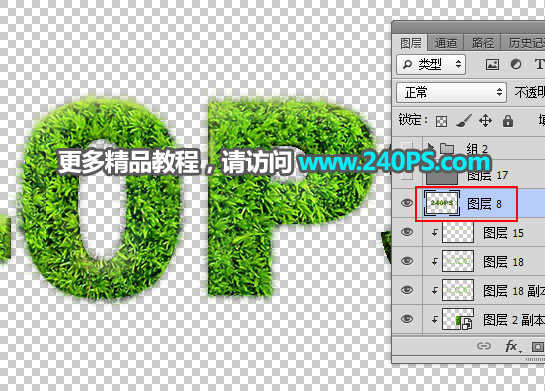
Task: Select the layer name 图层 18
Action: (x=503, y=262)
